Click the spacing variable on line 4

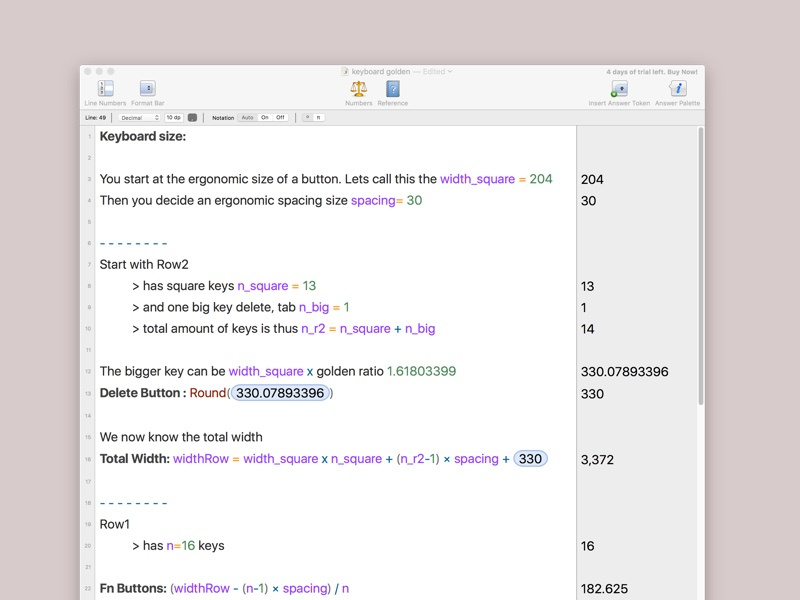(x=373, y=201)
